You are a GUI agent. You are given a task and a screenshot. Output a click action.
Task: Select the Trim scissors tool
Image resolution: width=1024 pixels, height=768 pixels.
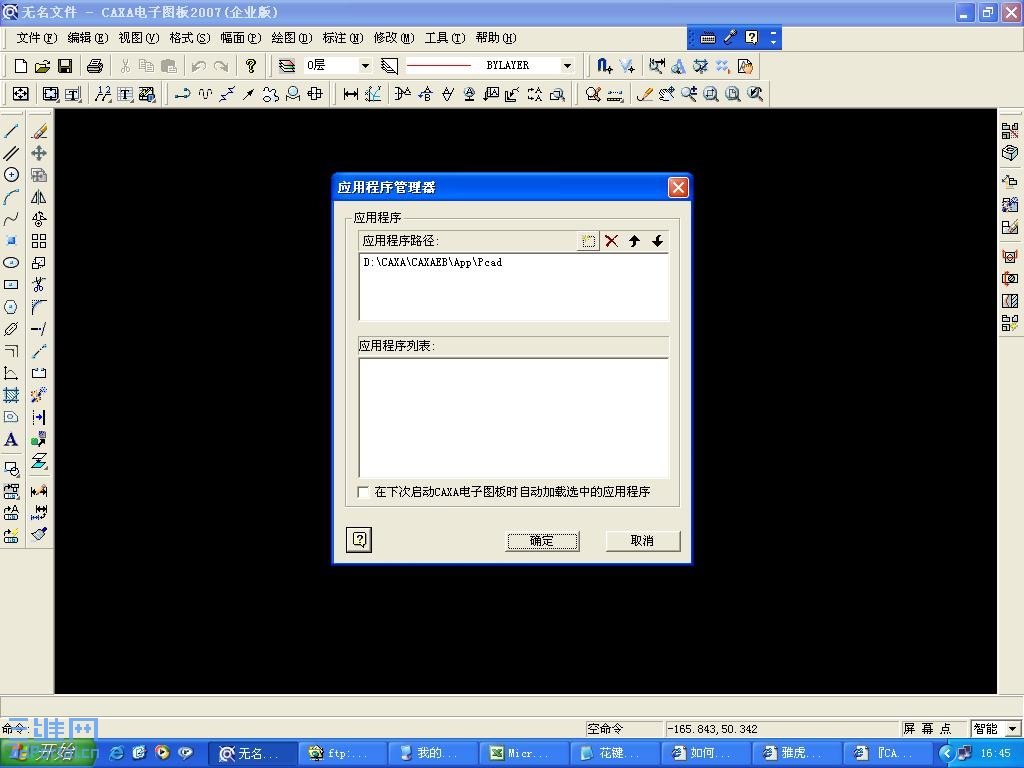coord(39,285)
